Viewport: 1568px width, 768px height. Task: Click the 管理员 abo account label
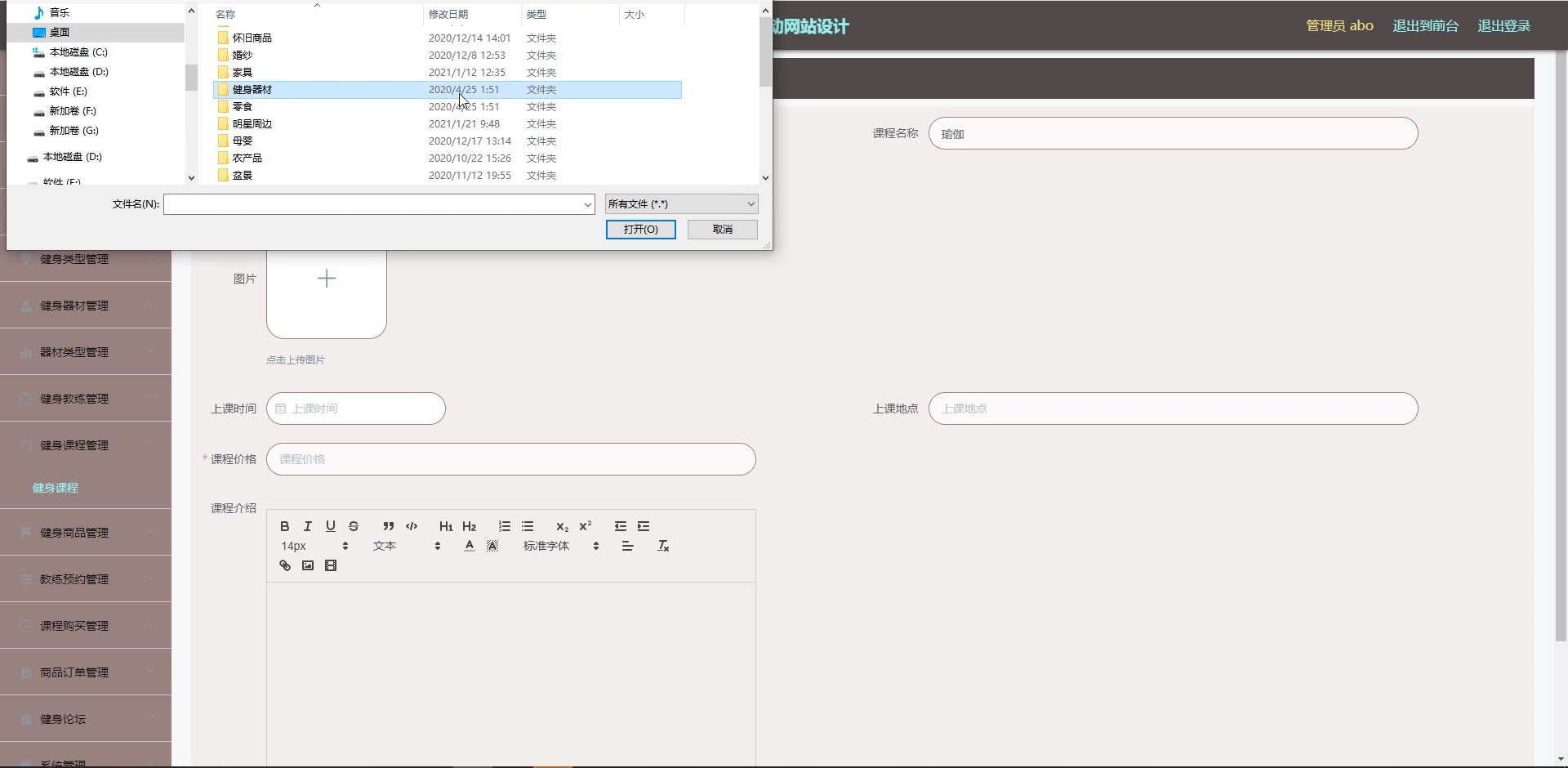[1339, 26]
